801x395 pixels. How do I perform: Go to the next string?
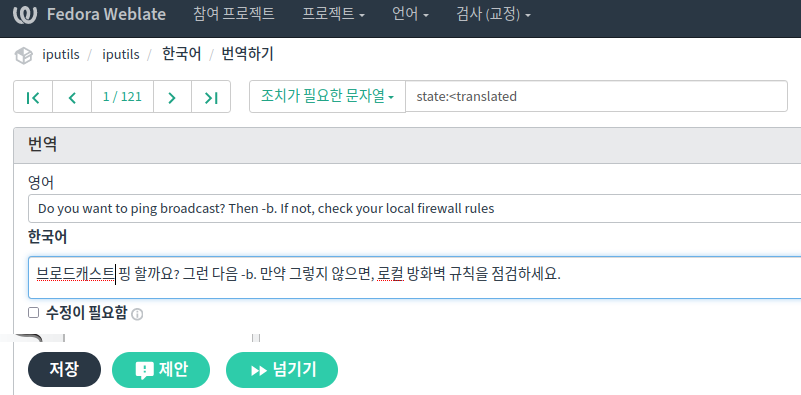click(172, 97)
